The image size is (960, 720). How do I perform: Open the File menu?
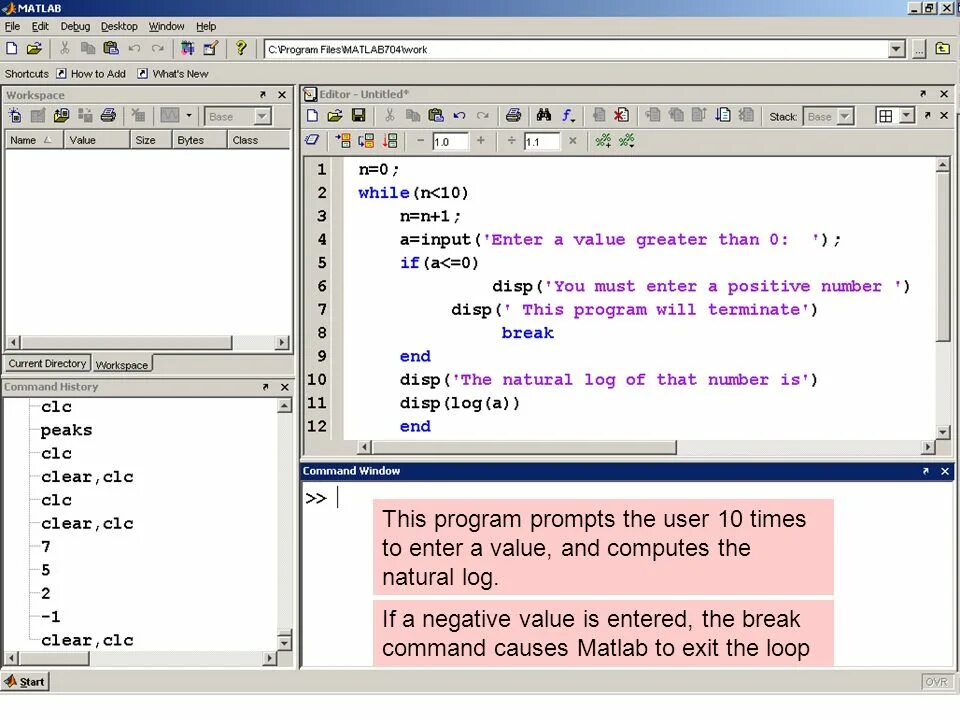click(x=12, y=26)
